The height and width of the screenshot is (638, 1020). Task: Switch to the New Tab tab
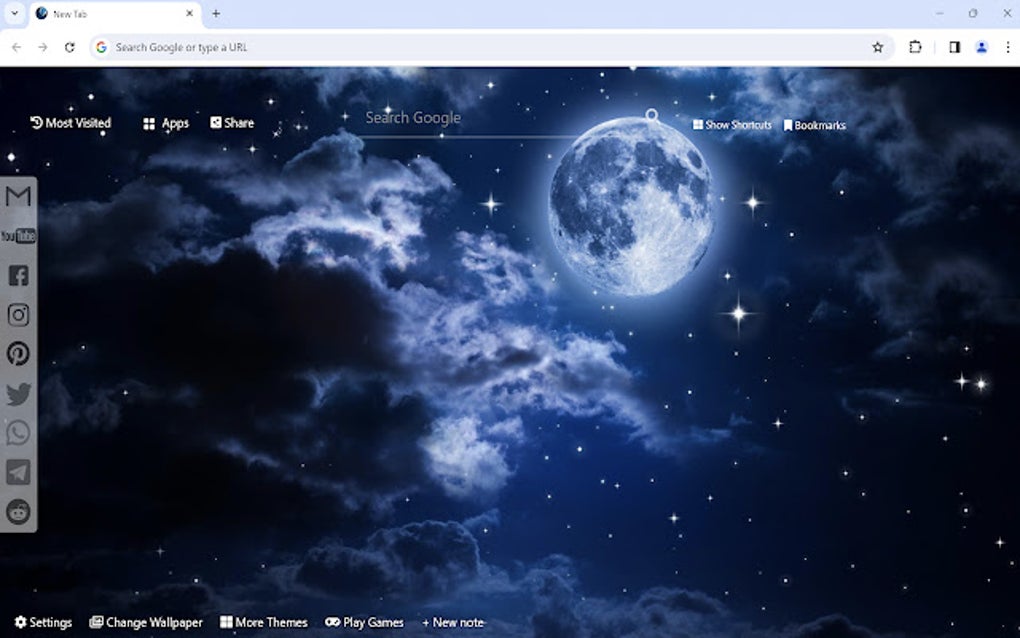[110, 13]
